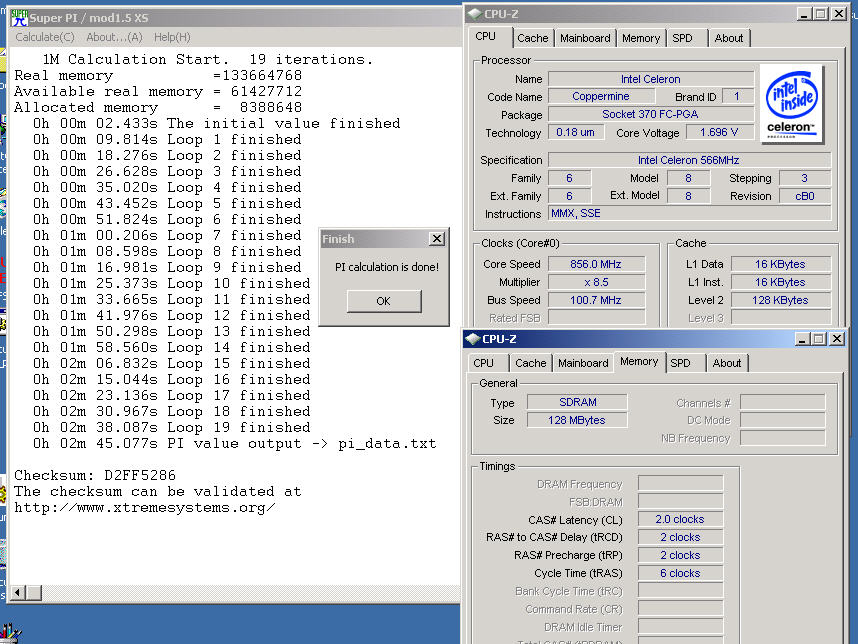Viewport: 858px width, 644px height.
Task: Click the x 8.5 multiplier value
Action: [x=596, y=282]
